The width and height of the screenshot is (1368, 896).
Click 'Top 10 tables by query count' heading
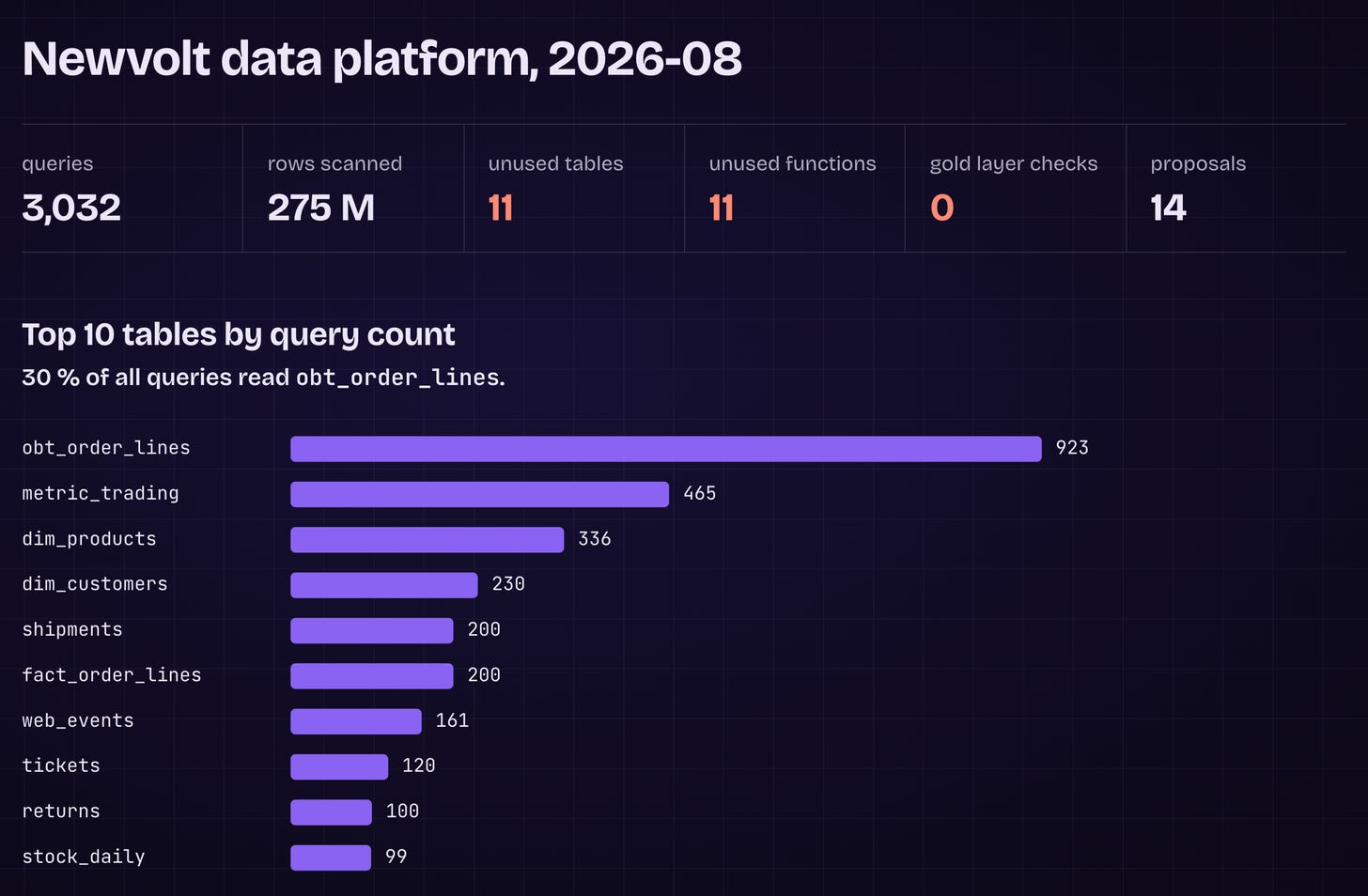pyautogui.click(x=239, y=334)
